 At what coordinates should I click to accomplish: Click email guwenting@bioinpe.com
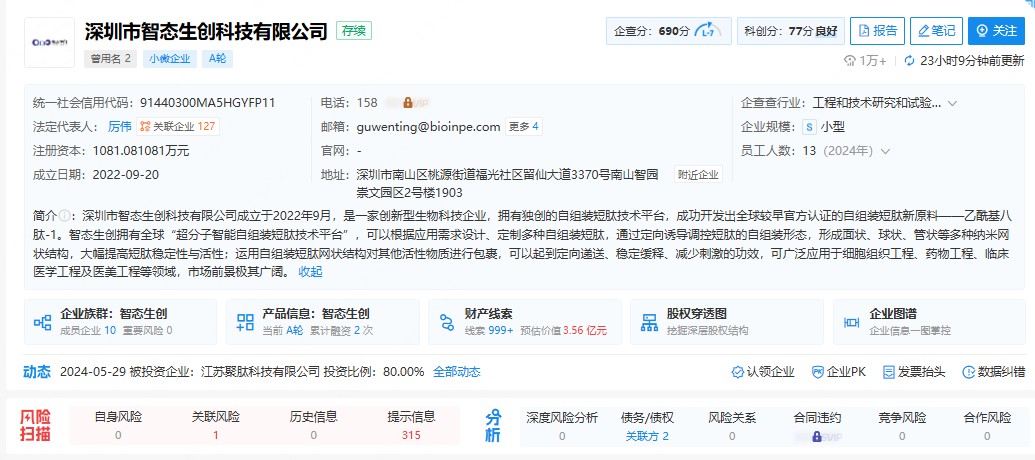[x=428, y=127]
